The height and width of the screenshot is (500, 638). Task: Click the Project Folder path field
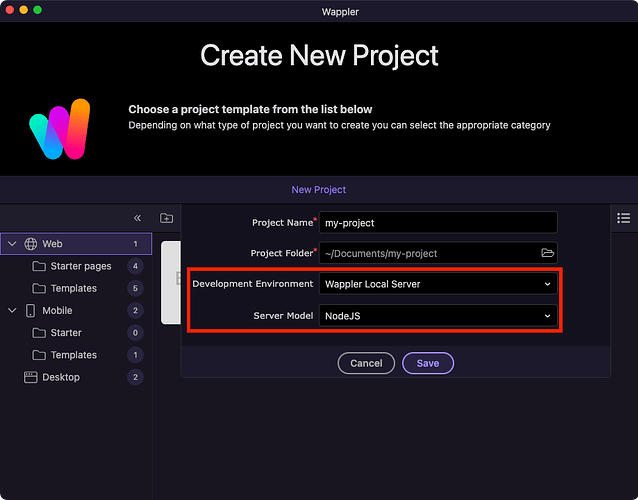coord(428,253)
